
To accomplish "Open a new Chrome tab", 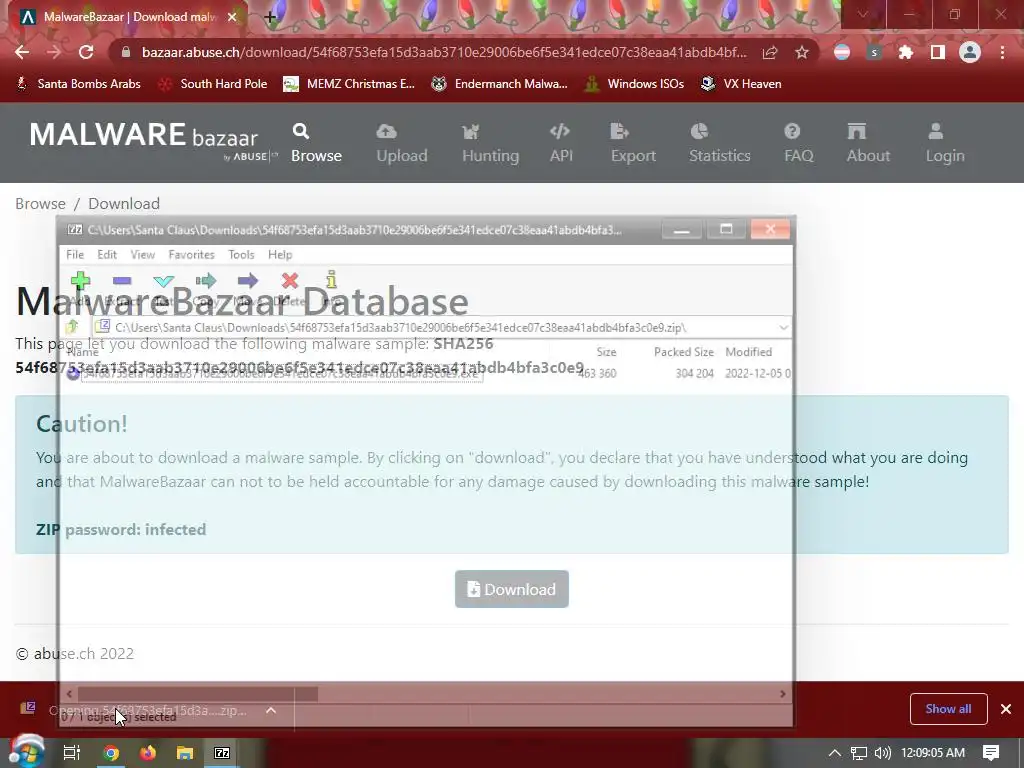I will 270,17.
